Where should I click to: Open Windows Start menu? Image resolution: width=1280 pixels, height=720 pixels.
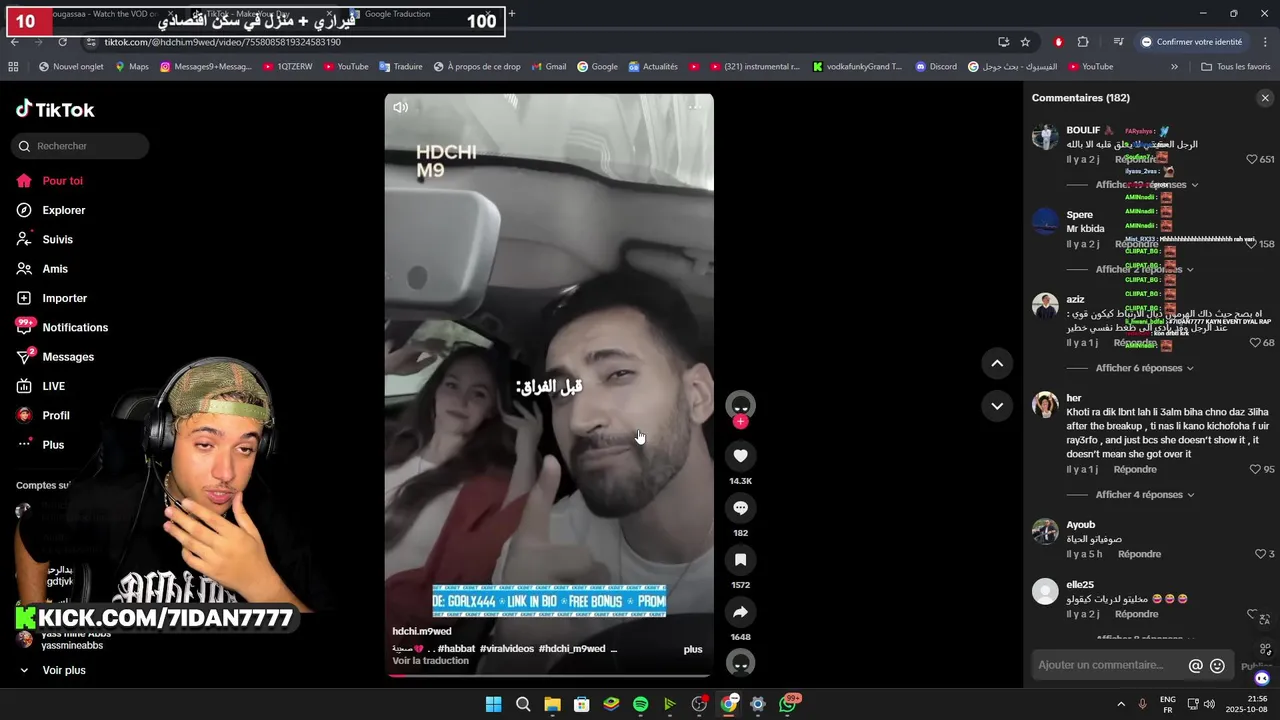[494, 704]
